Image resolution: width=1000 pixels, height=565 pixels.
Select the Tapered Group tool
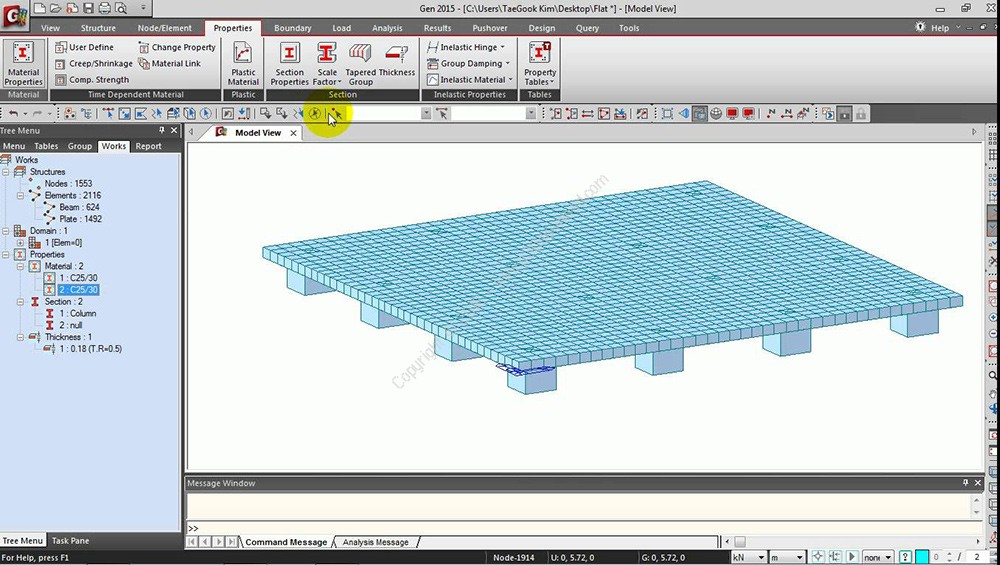(360, 63)
